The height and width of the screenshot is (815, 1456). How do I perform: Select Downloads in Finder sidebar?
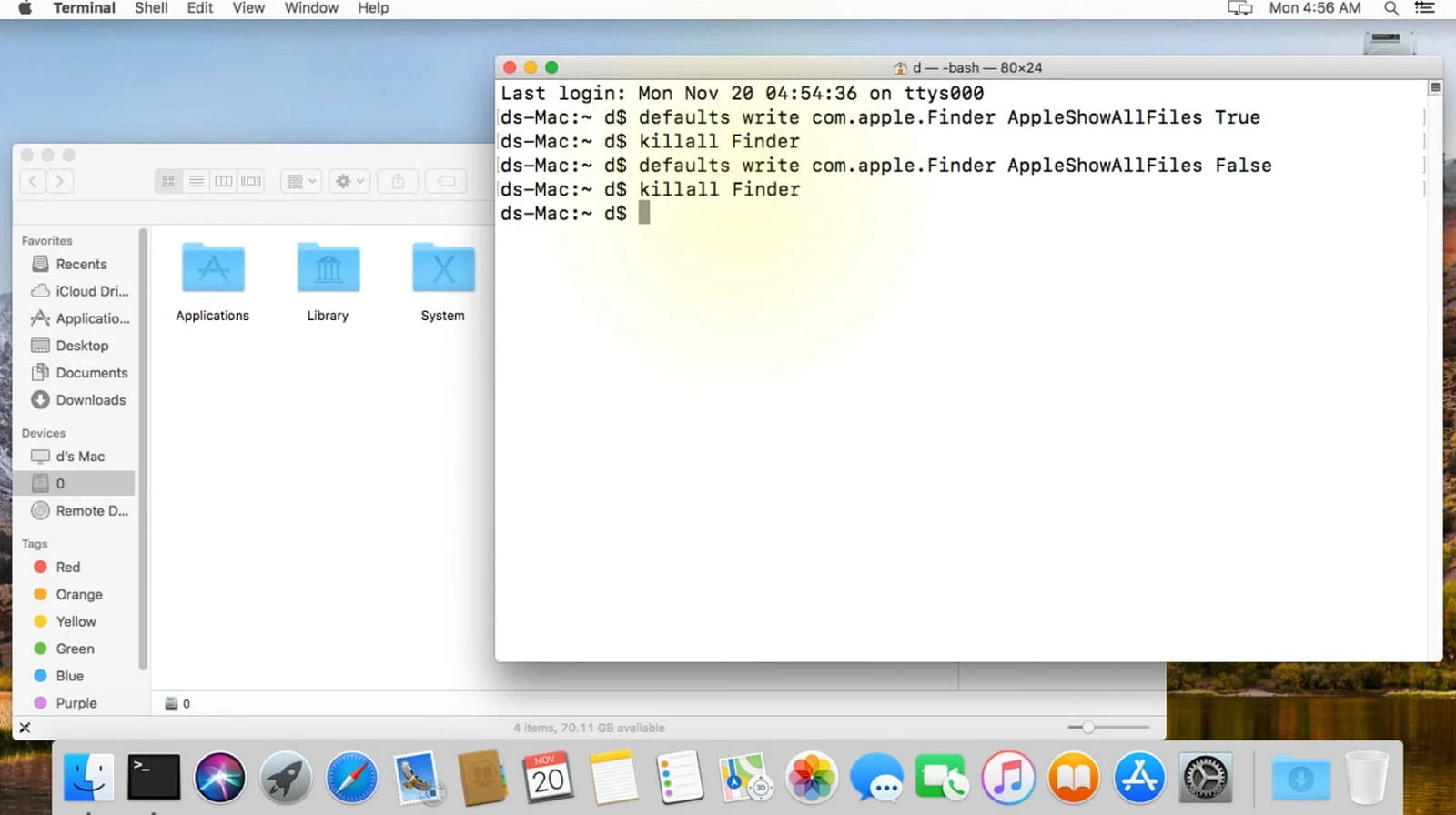pos(90,400)
